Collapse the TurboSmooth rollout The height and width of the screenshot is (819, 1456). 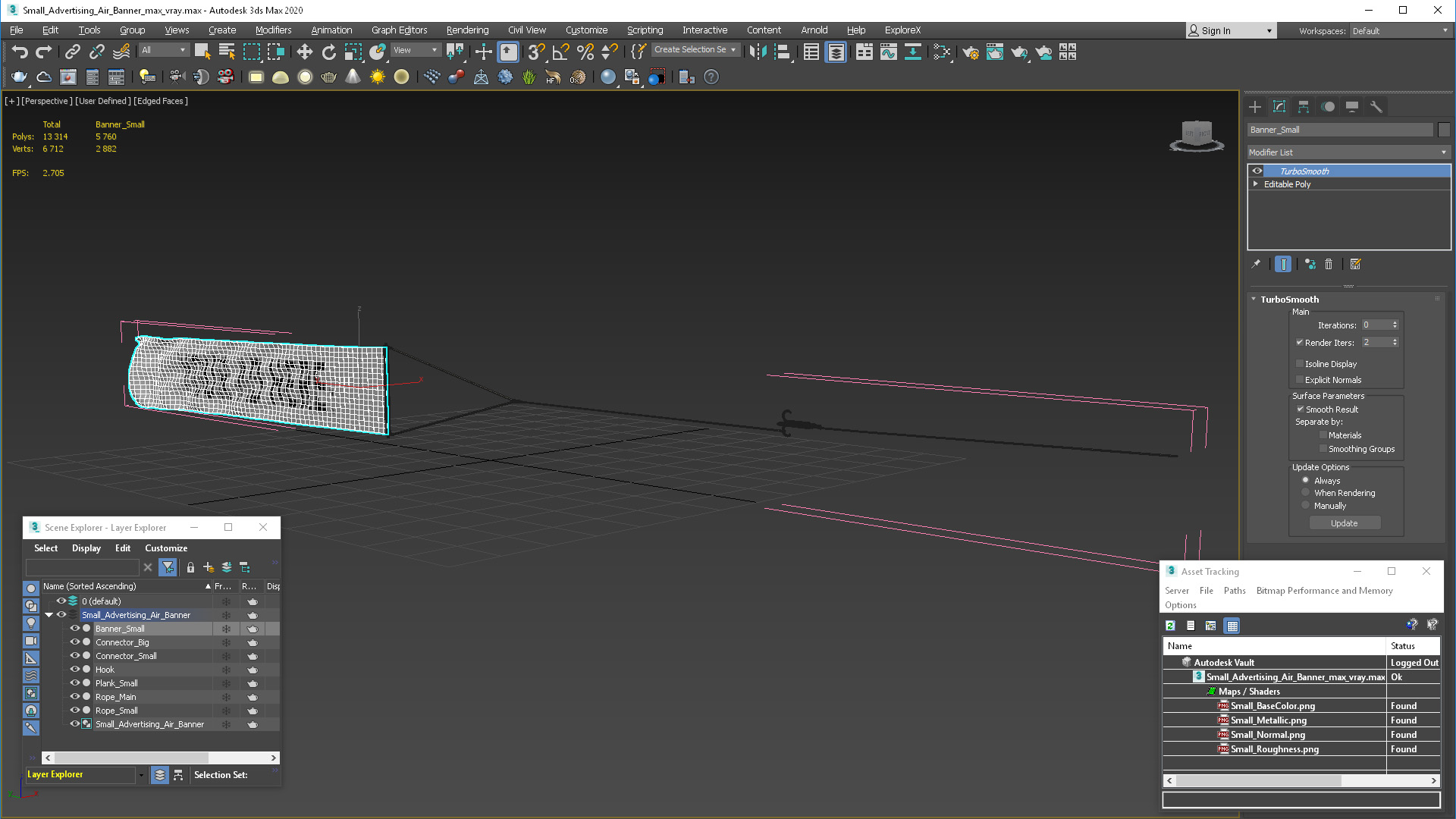[1254, 299]
